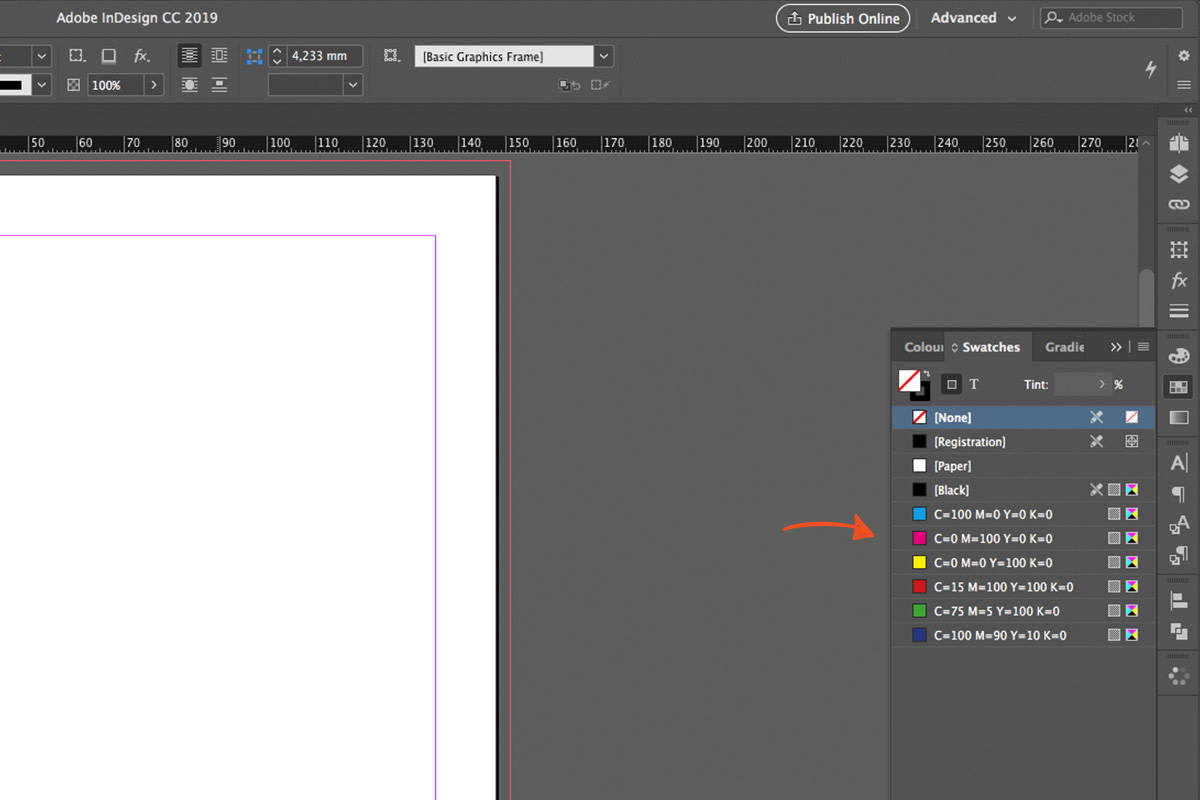This screenshot has height=800, width=1200.
Task: Select formatting affects container button
Action: point(951,384)
